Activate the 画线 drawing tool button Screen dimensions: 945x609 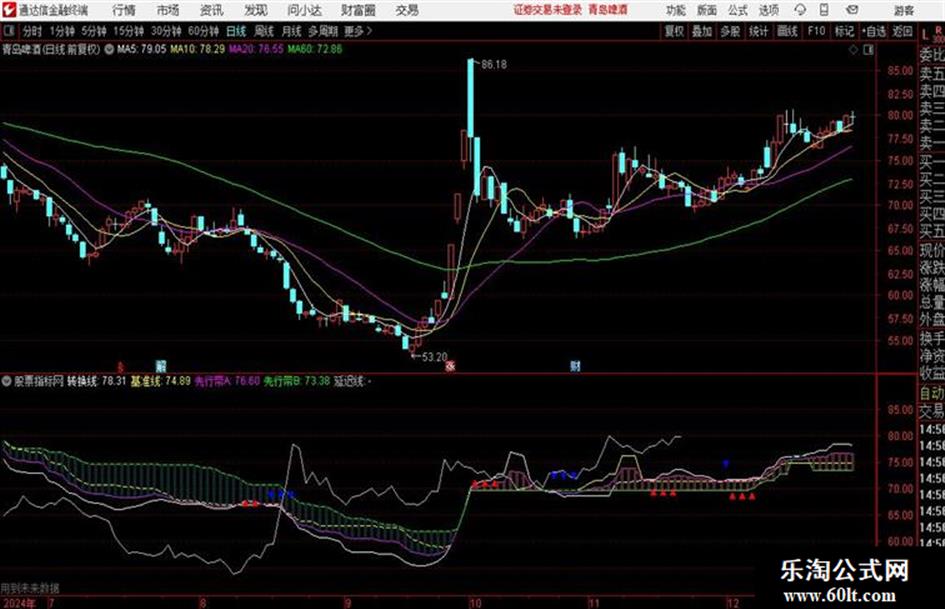(x=787, y=31)
